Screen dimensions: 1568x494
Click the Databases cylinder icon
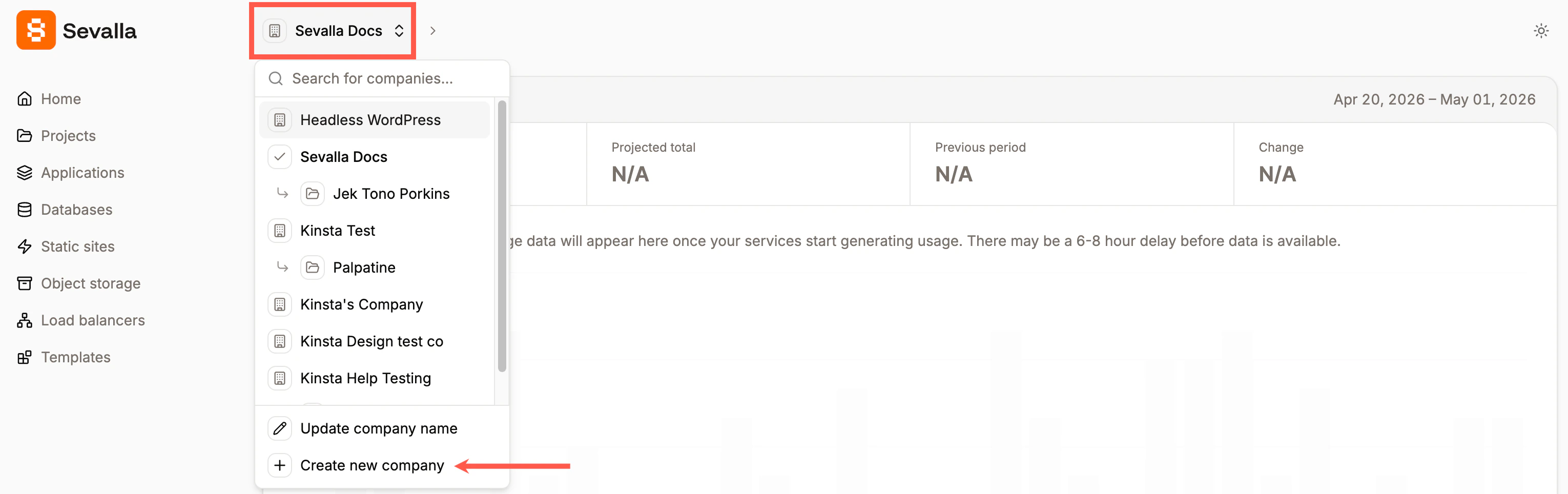click(x=25, y=209)
